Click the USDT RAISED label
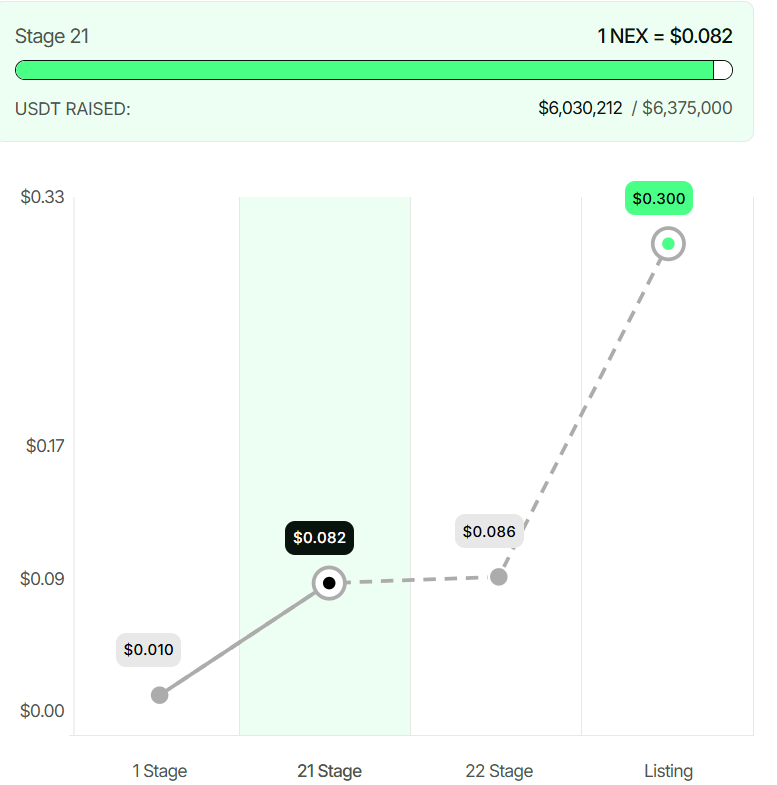The height and width of the screenshot is (785, 777). (73, 108)
